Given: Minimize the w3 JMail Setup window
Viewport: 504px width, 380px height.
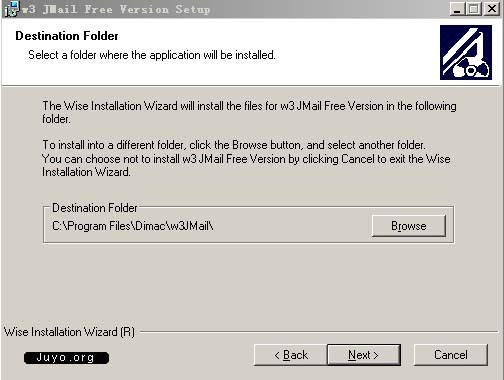Looking at the screenshot, I should click(457, 9).
